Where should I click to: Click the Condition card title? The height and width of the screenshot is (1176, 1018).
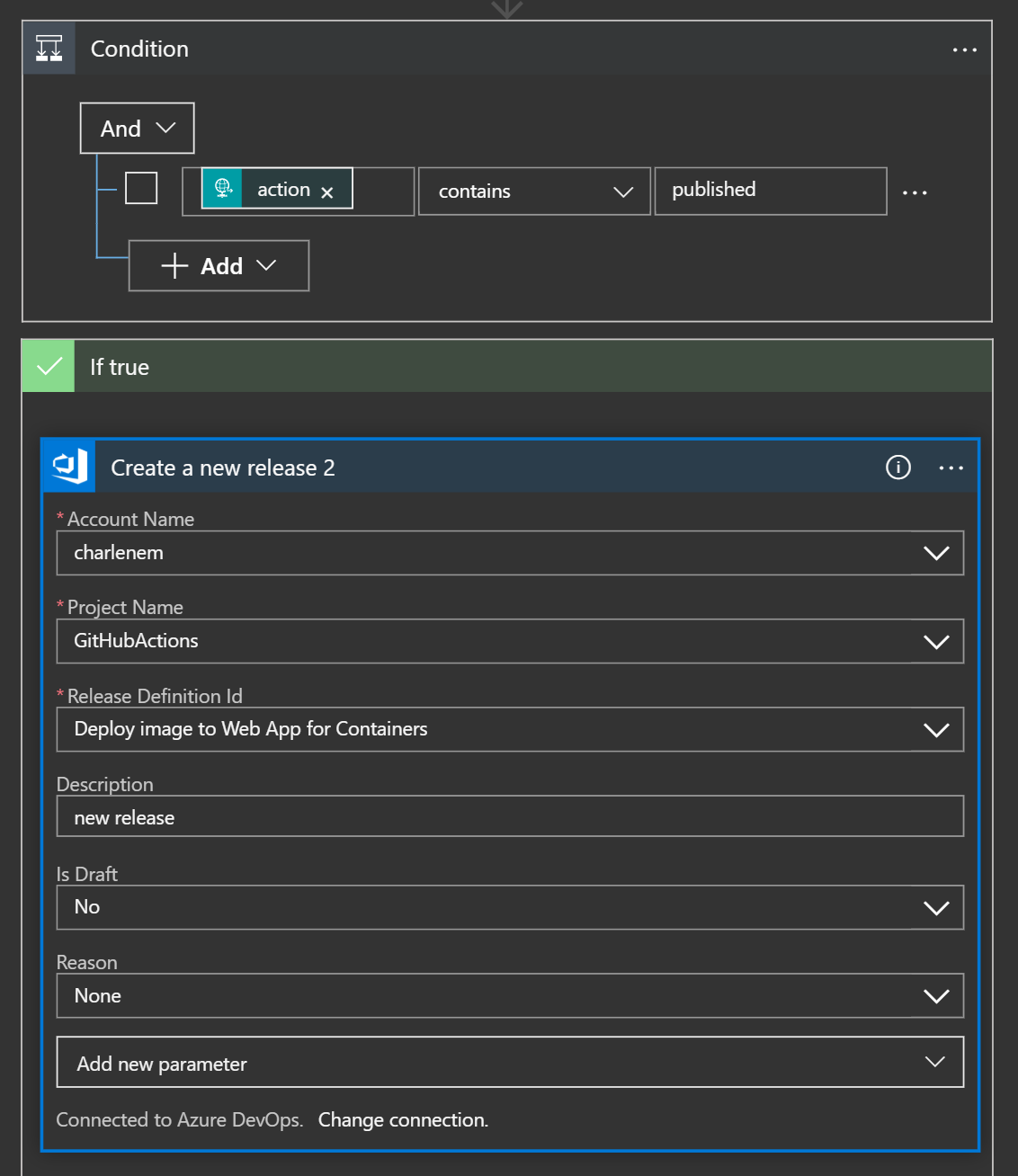[139, 49]
